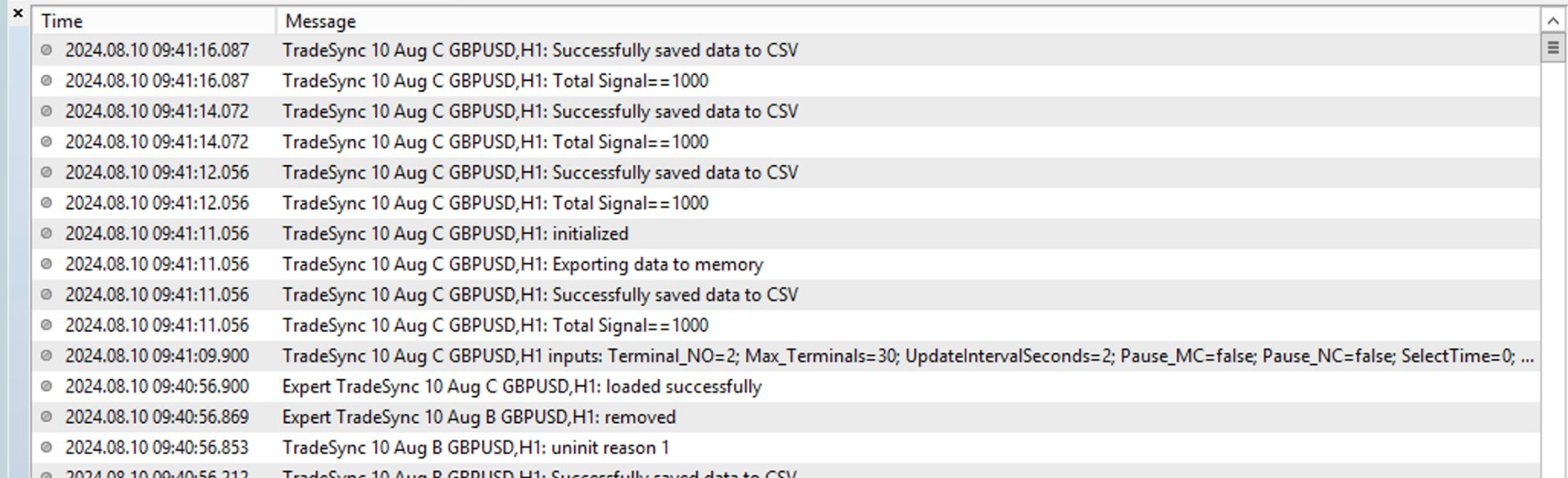Select the 'loaded successfully' Expert log entry
Image resolution: width=1568 pixels, height=478 pixels.
pyautogui.click(x=787, y=386)
